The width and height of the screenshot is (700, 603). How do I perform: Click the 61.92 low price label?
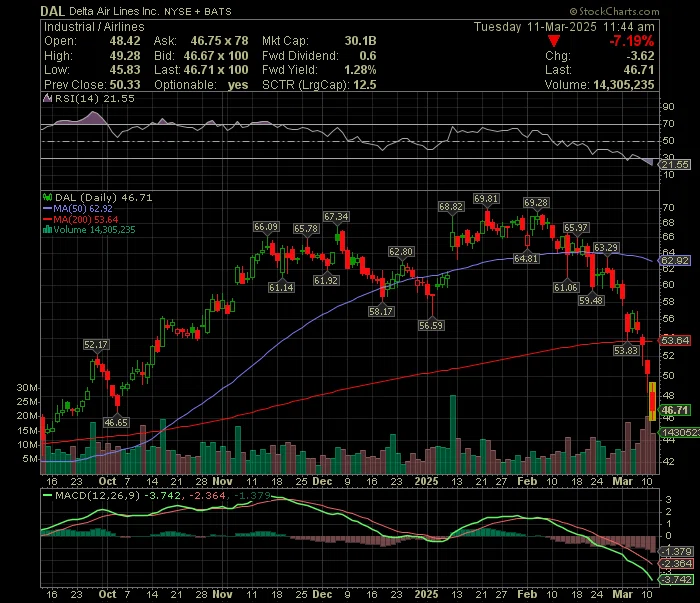[326, 280]
